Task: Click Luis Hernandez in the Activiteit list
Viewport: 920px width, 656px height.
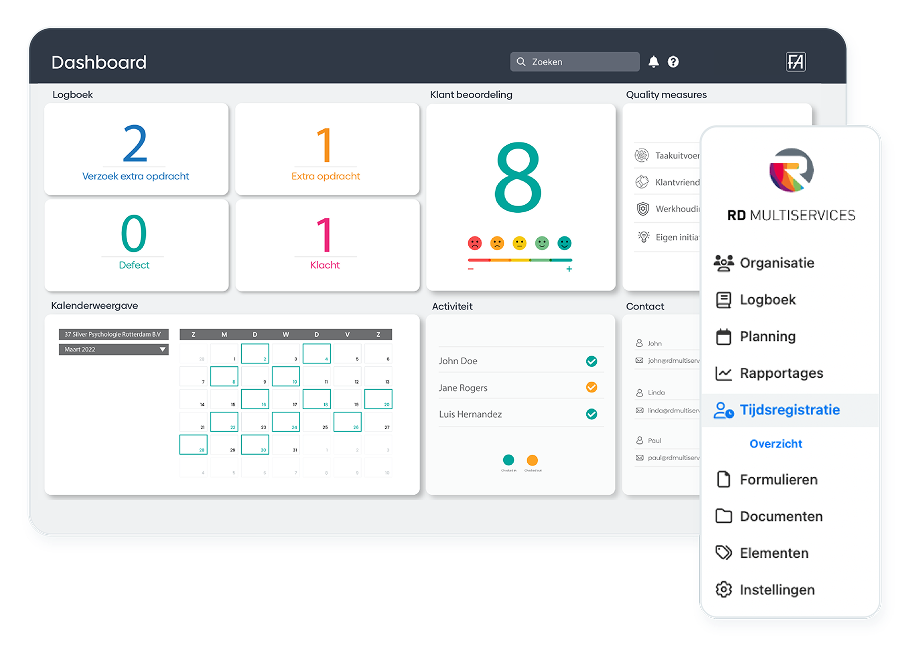Action: [x=471, y=414]
